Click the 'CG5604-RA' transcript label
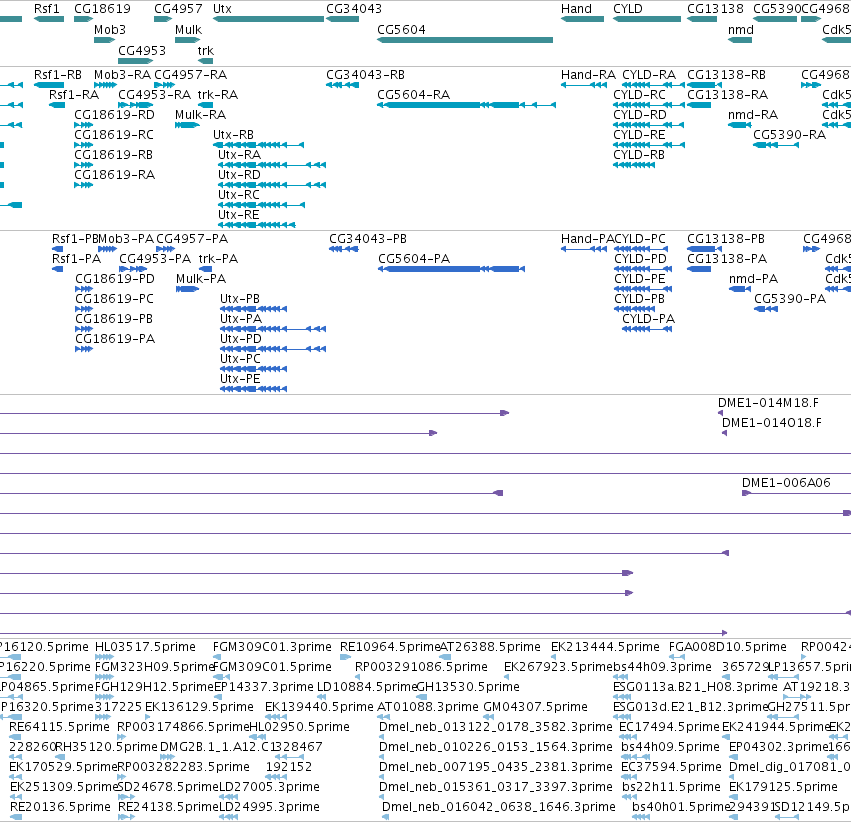 (x=414, y=95)
